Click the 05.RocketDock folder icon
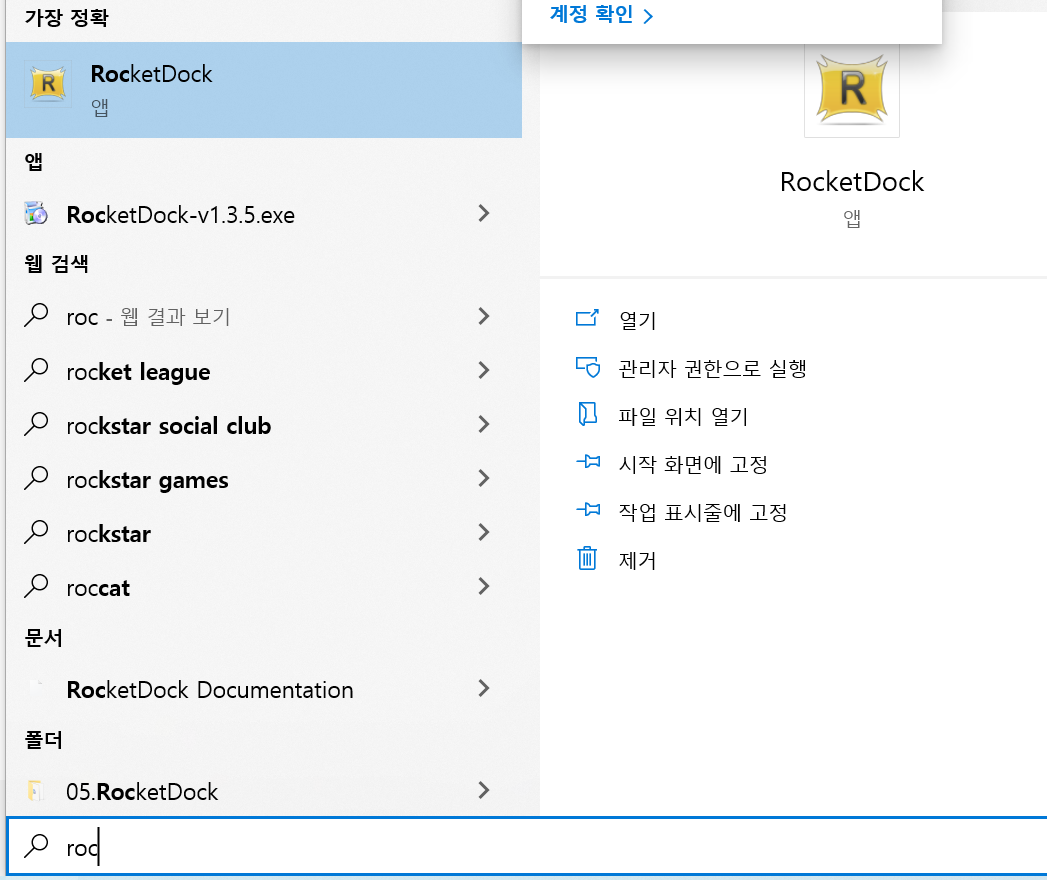This screenshot has height=880, width=1047. tap(36, 791)
